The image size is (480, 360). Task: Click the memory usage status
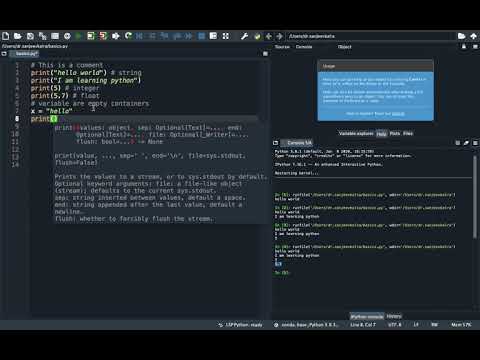click(461, 325)
